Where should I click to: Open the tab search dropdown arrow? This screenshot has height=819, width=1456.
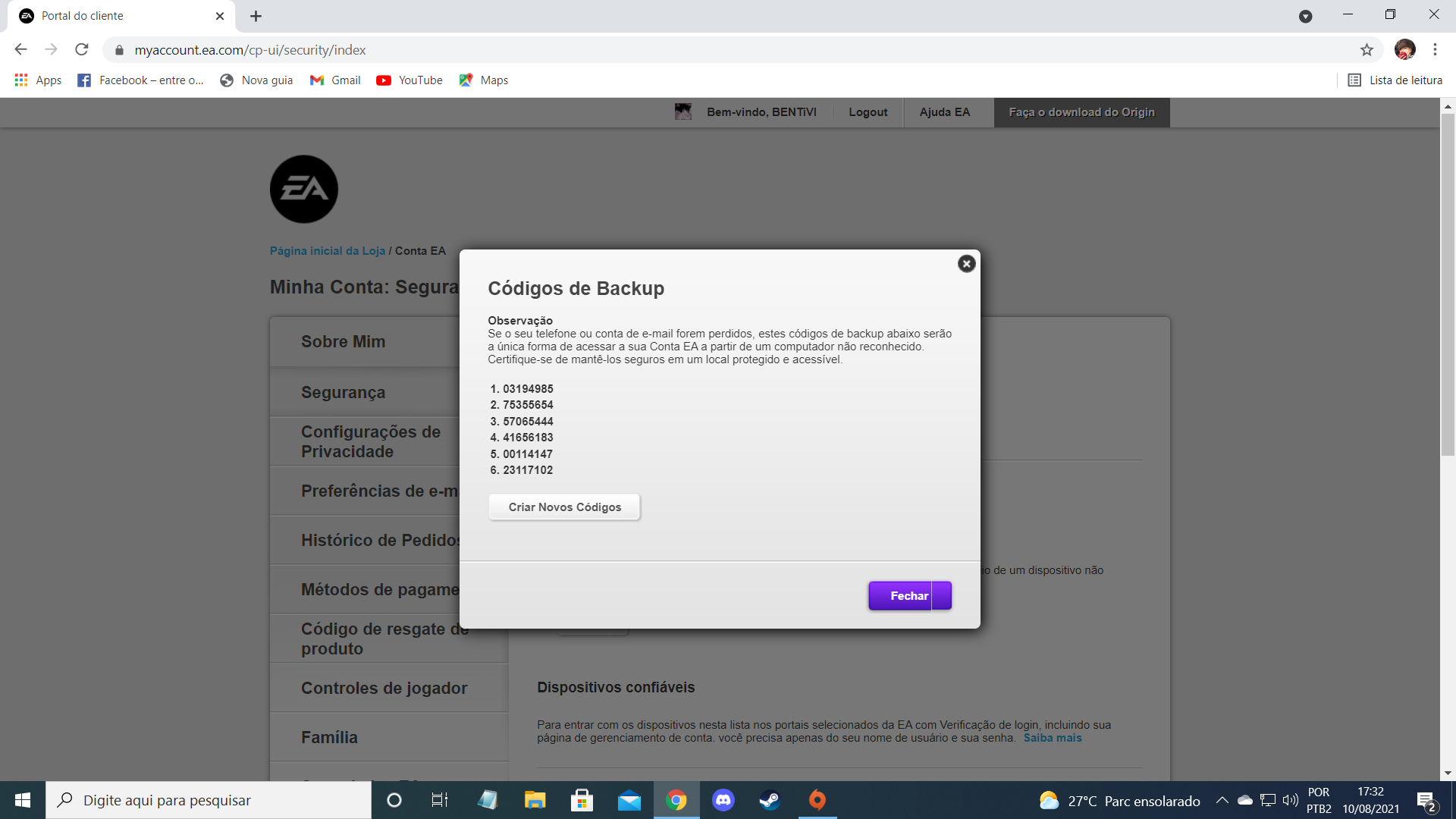[x=1305, y=16]
